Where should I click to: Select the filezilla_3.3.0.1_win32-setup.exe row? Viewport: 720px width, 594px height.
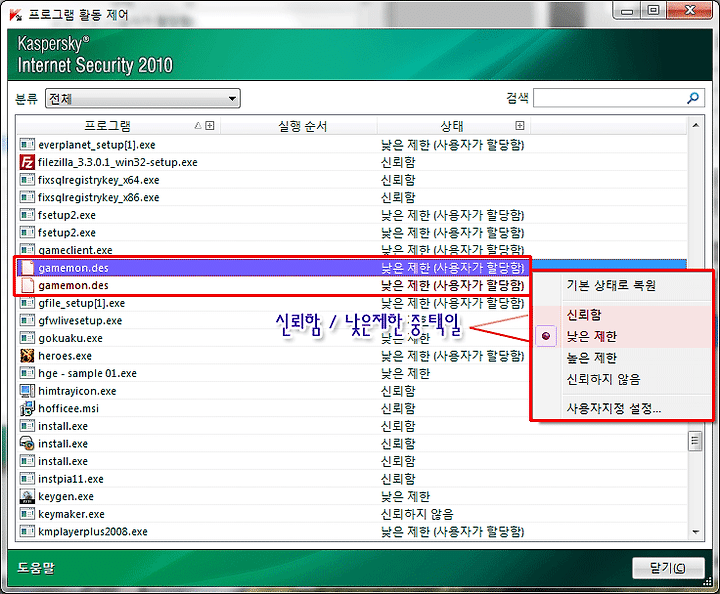coord(353,162)
